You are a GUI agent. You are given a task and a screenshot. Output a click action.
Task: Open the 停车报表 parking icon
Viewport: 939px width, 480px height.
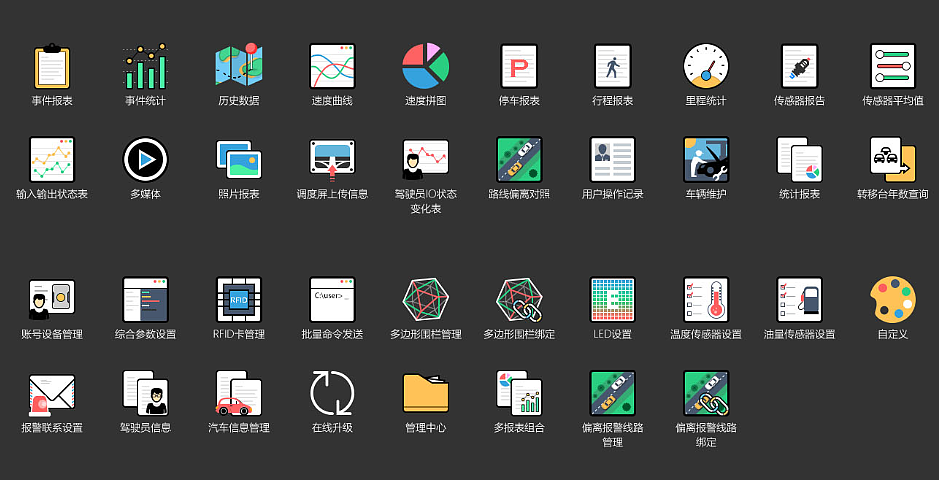click(x=519, y=66)
